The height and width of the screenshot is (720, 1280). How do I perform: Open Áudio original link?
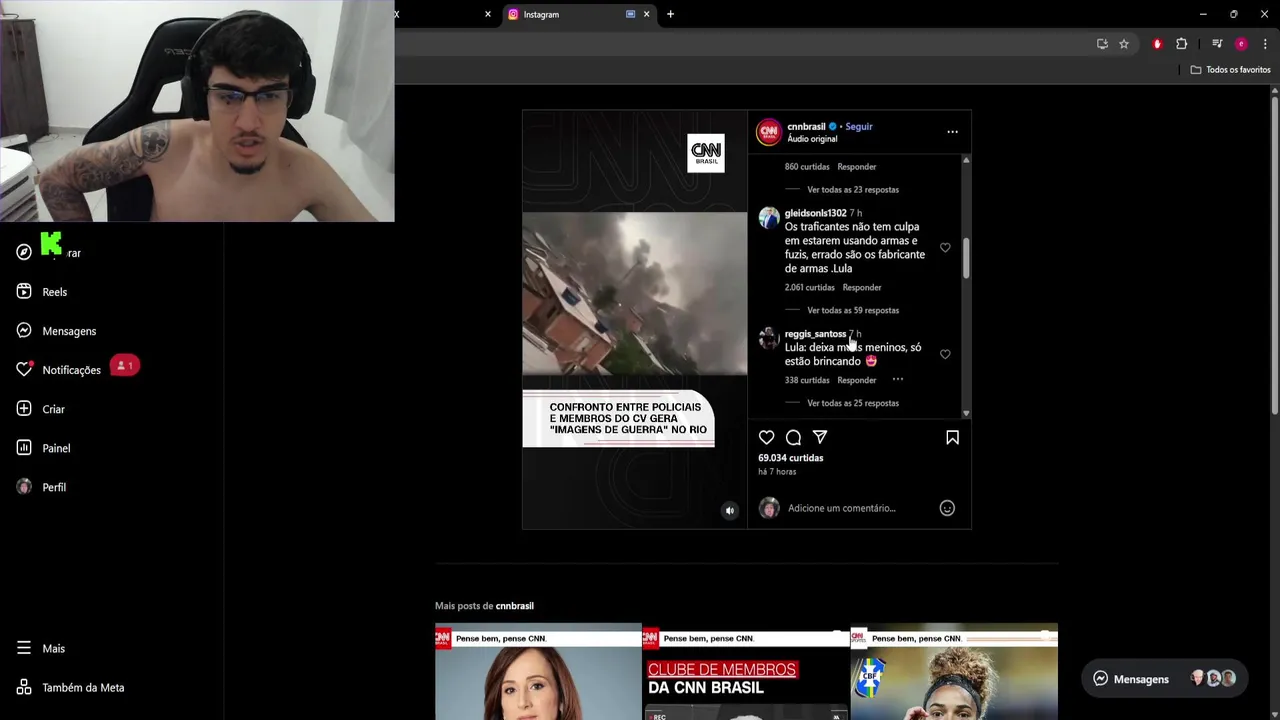tap(812, 139)
